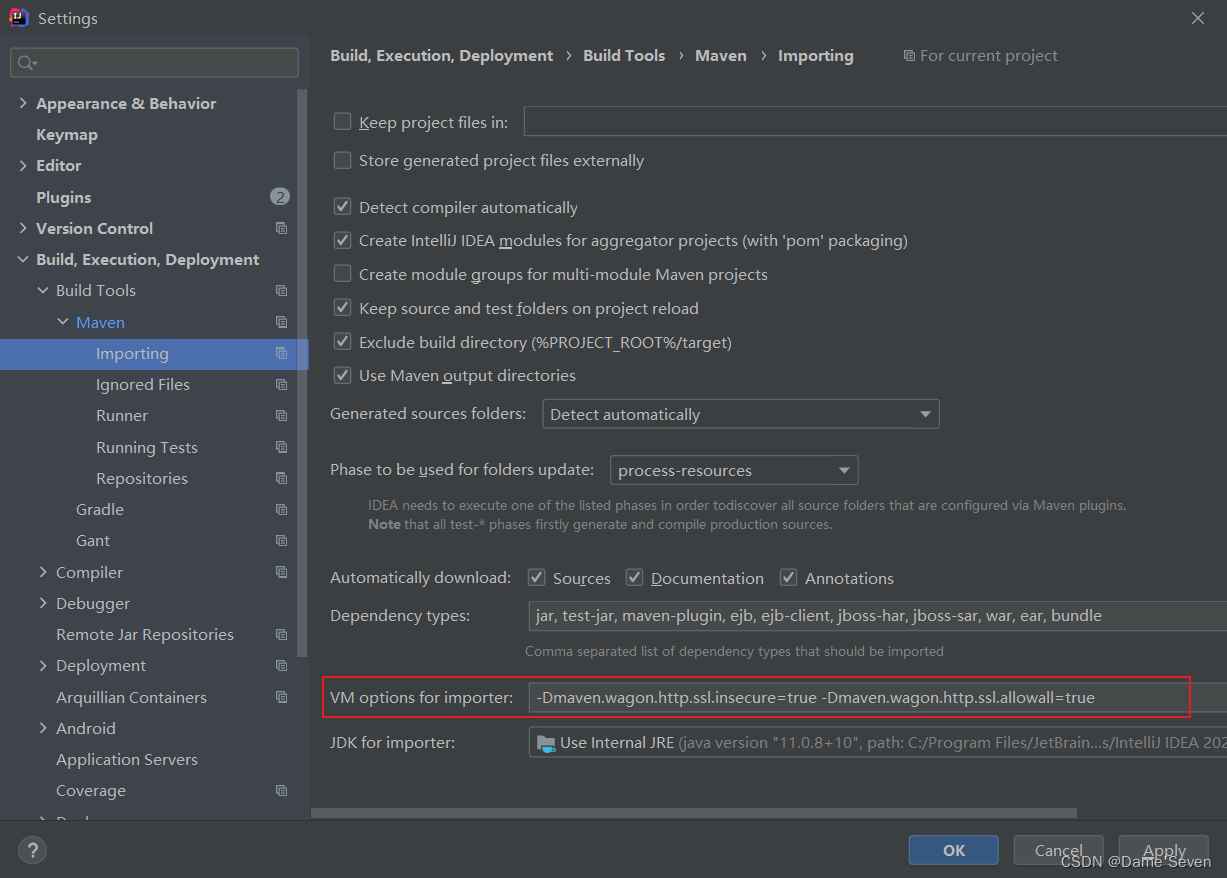Click Build Tools in breadcrumb path

624,56
